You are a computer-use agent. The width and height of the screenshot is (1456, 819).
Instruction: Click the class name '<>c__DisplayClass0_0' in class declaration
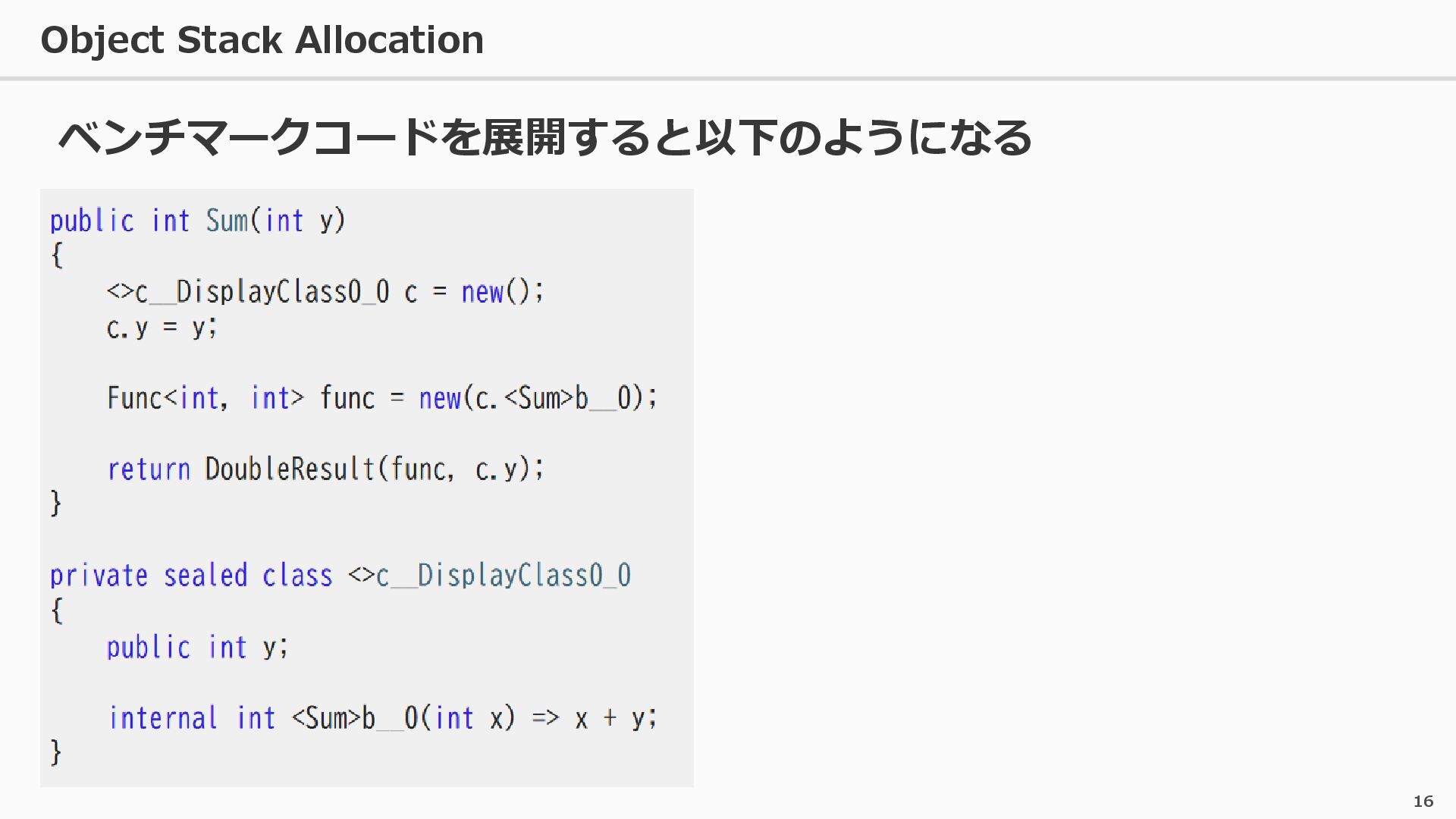coord(489,576)
